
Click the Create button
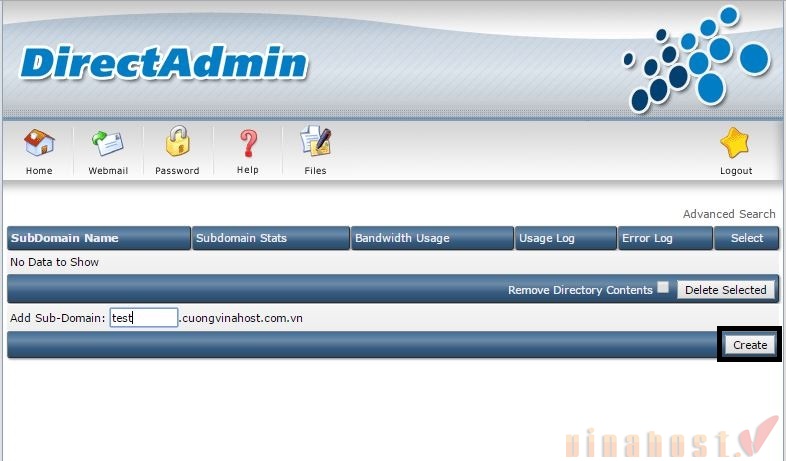pos(750,345)
